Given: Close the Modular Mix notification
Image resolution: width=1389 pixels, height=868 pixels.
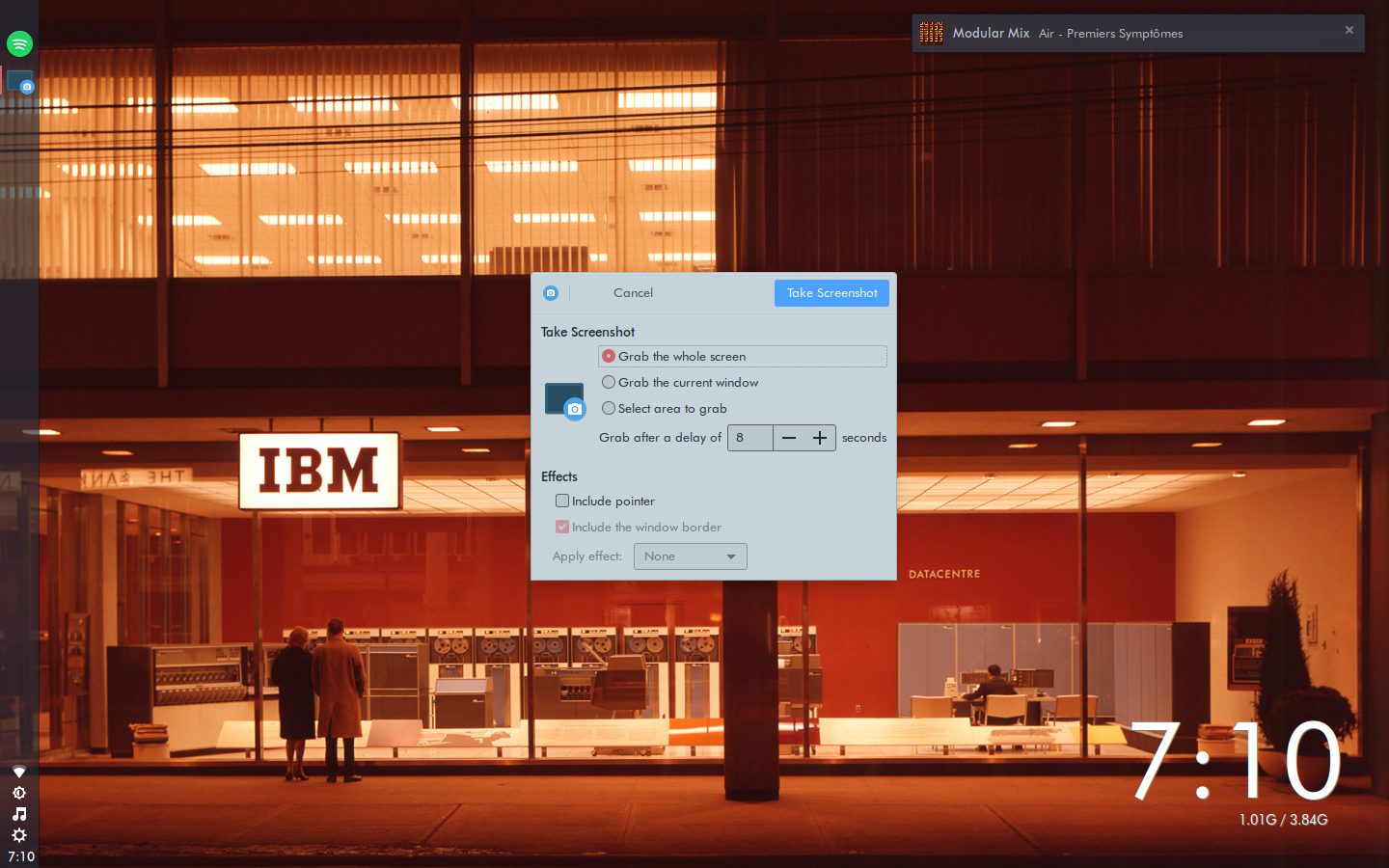Looking at the screenshot, I should (1349, 30).
